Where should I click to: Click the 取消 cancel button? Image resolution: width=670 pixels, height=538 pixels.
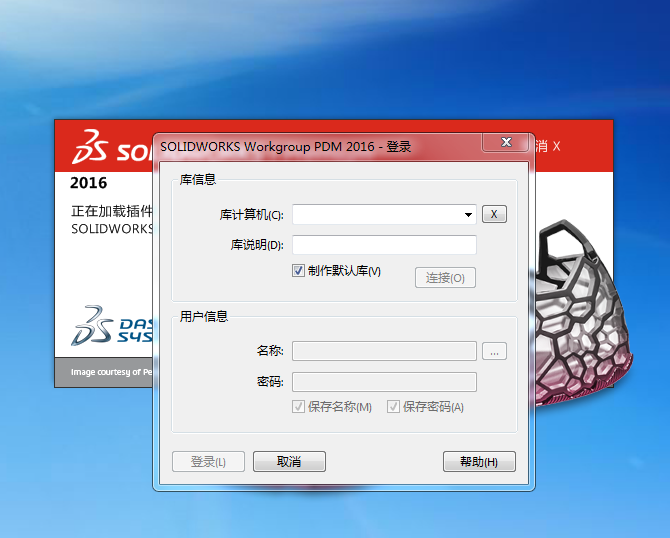point(289,462)
